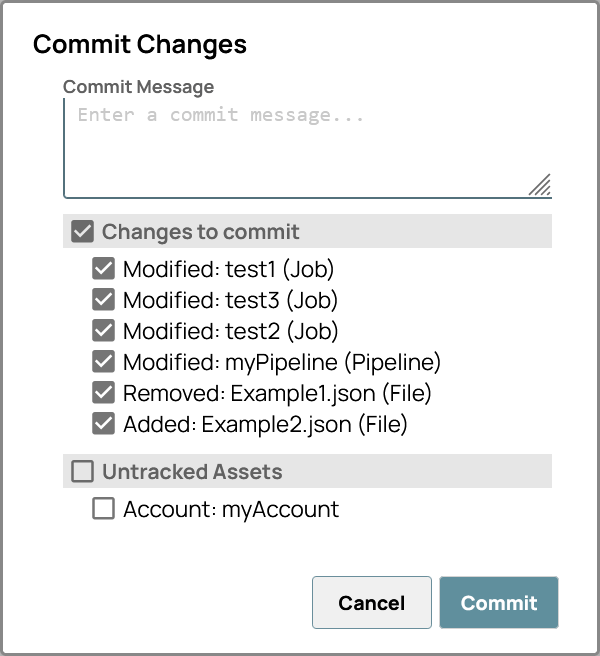Enable the Untracked Assets checkbox
This screenshot has height=656, width=600.
83,471
